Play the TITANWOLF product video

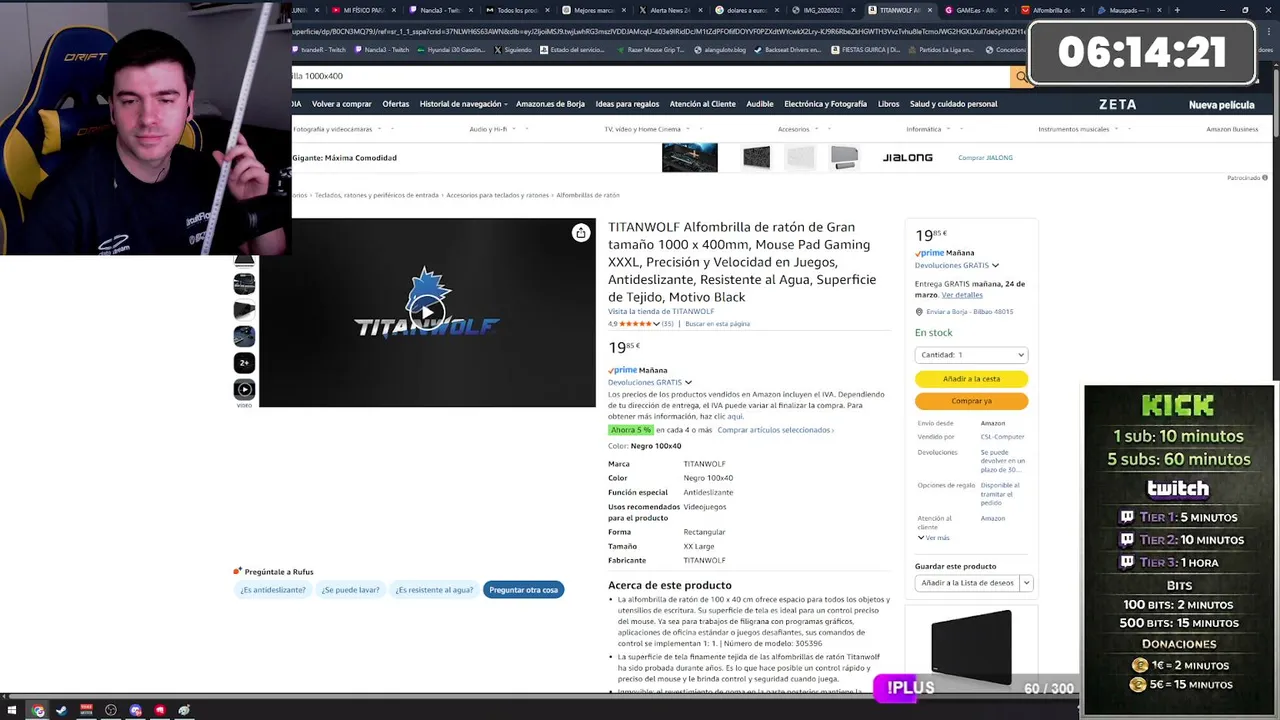coord(427,312)
